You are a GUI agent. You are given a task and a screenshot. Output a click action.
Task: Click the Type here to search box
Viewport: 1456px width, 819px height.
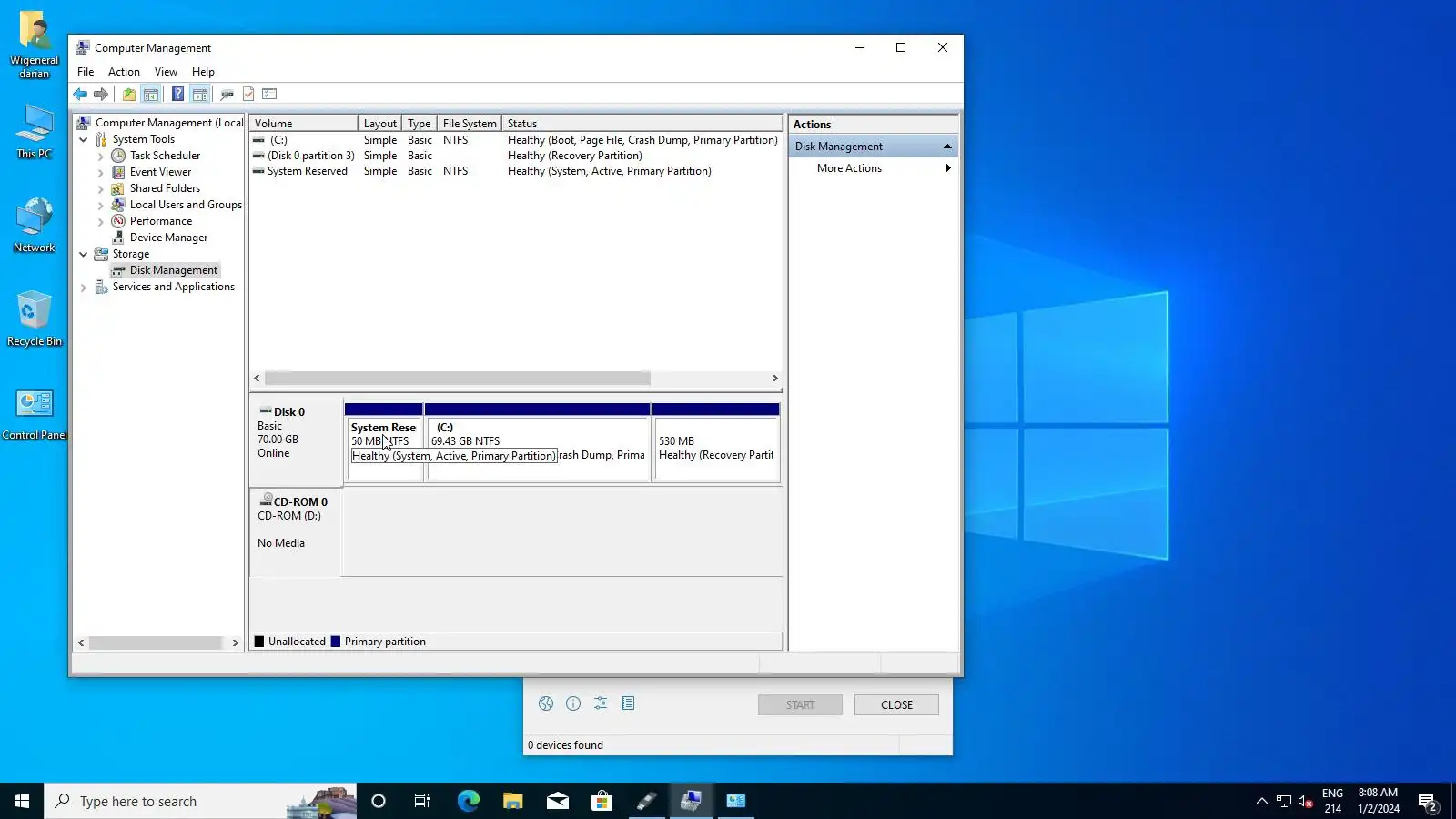pyautogui.click(x=200, y=801)
